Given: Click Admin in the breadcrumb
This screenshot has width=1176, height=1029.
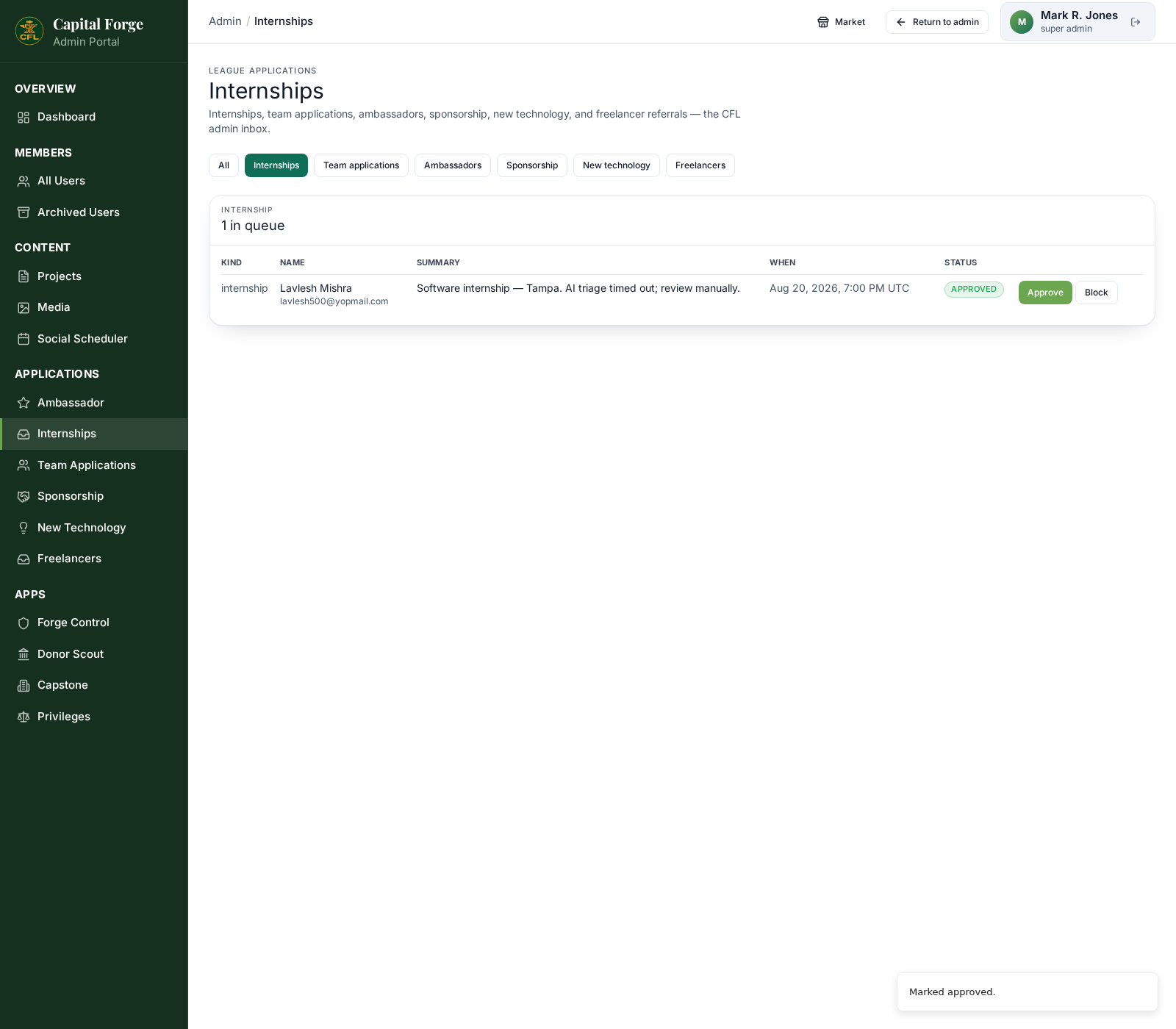Looking at the screenshot, I should (225, 21).
